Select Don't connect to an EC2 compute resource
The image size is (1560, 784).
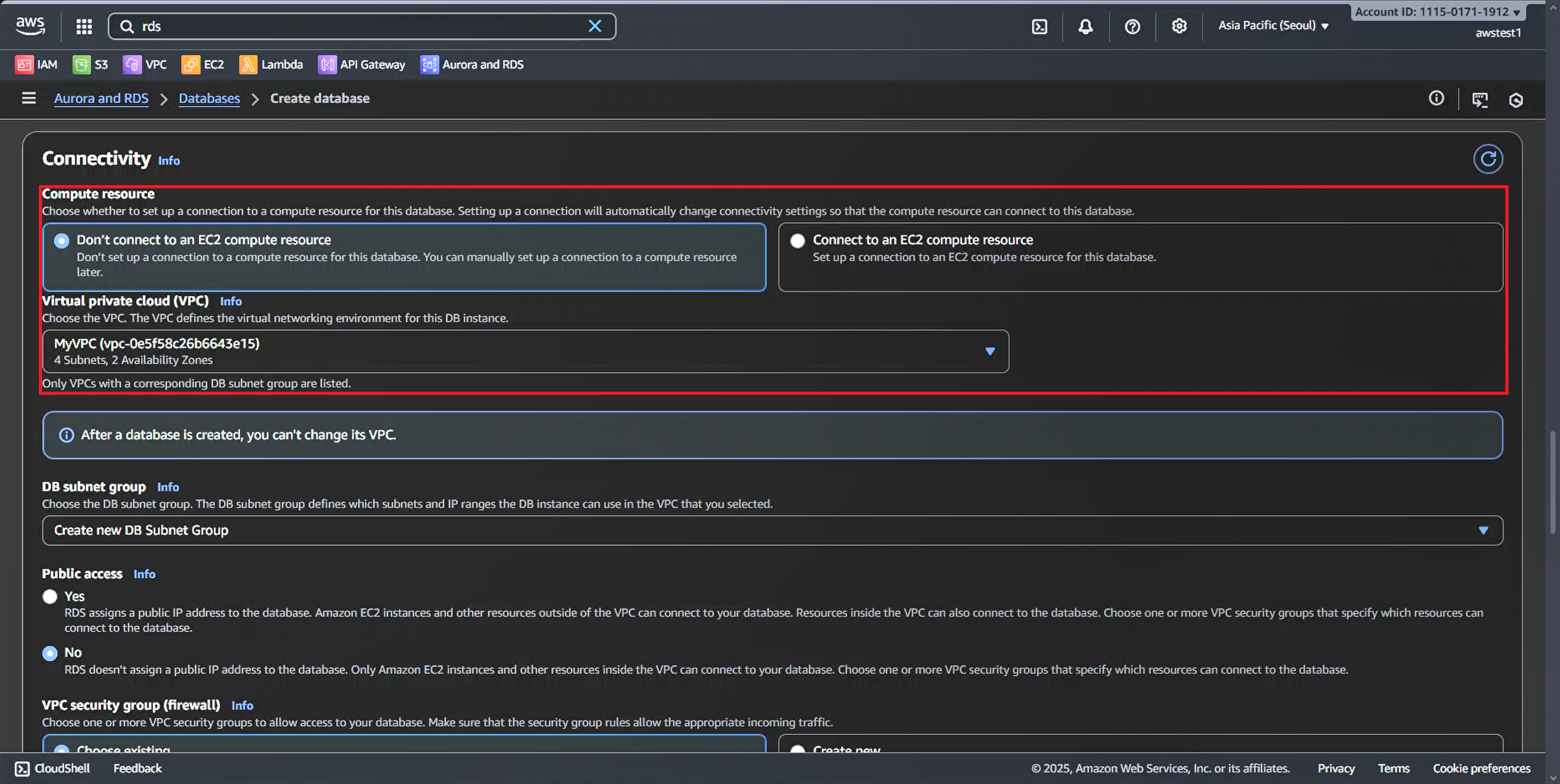click(62, 240)
